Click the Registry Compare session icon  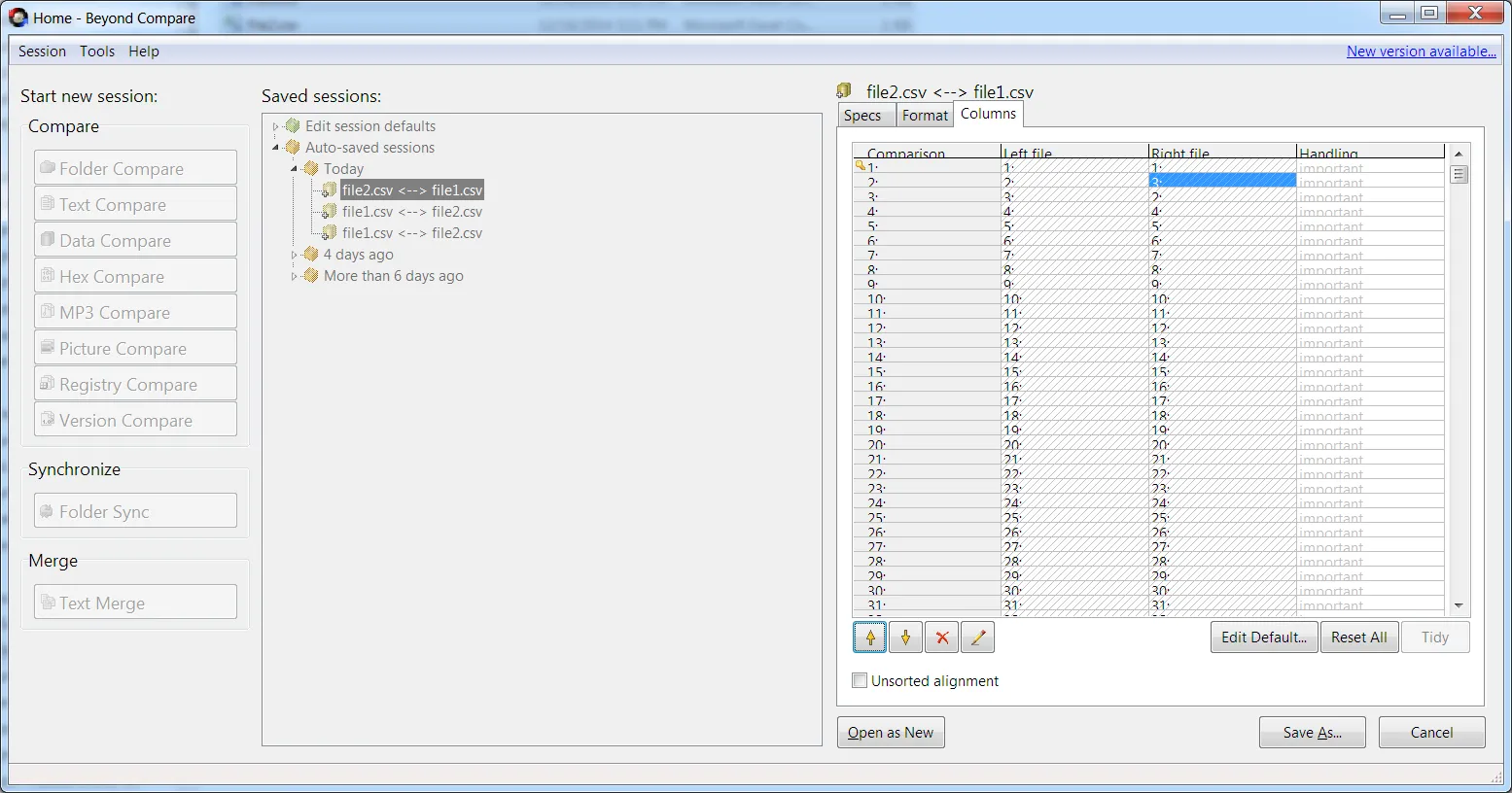click(47, 383)
